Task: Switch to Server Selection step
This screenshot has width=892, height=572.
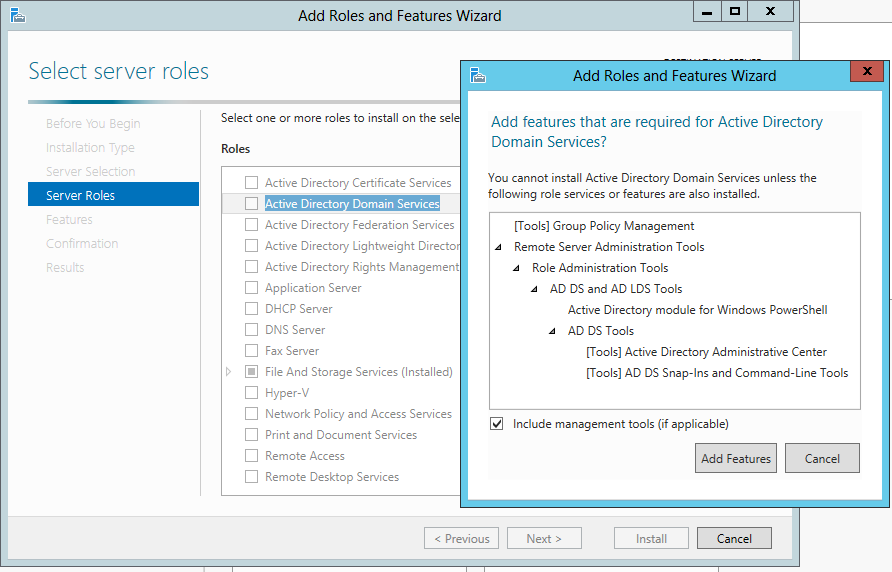Action: [90, 171]
